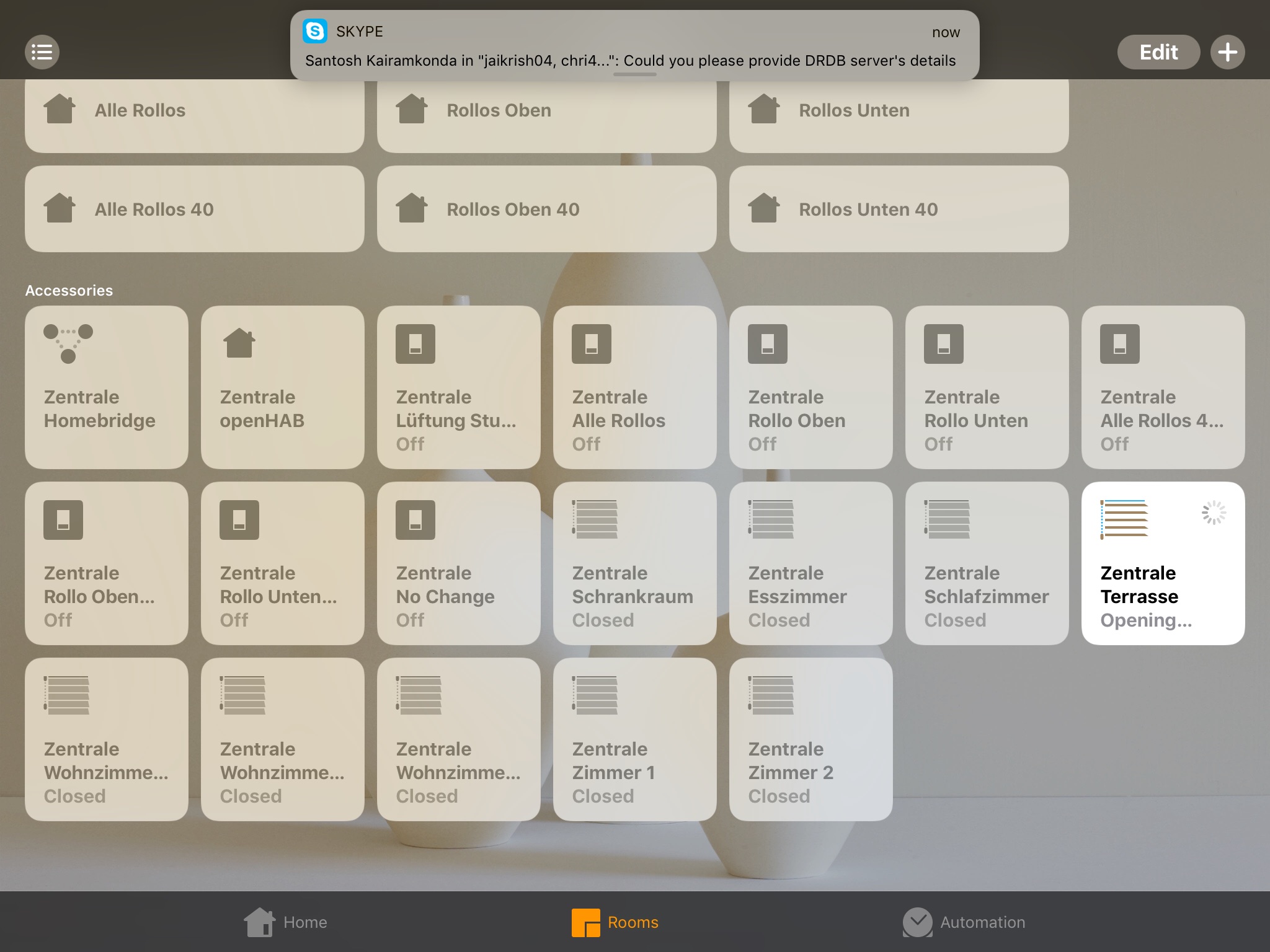
Task: Turn on Zentrale Rollo Unten switch
Action: (x=987, y=387)
